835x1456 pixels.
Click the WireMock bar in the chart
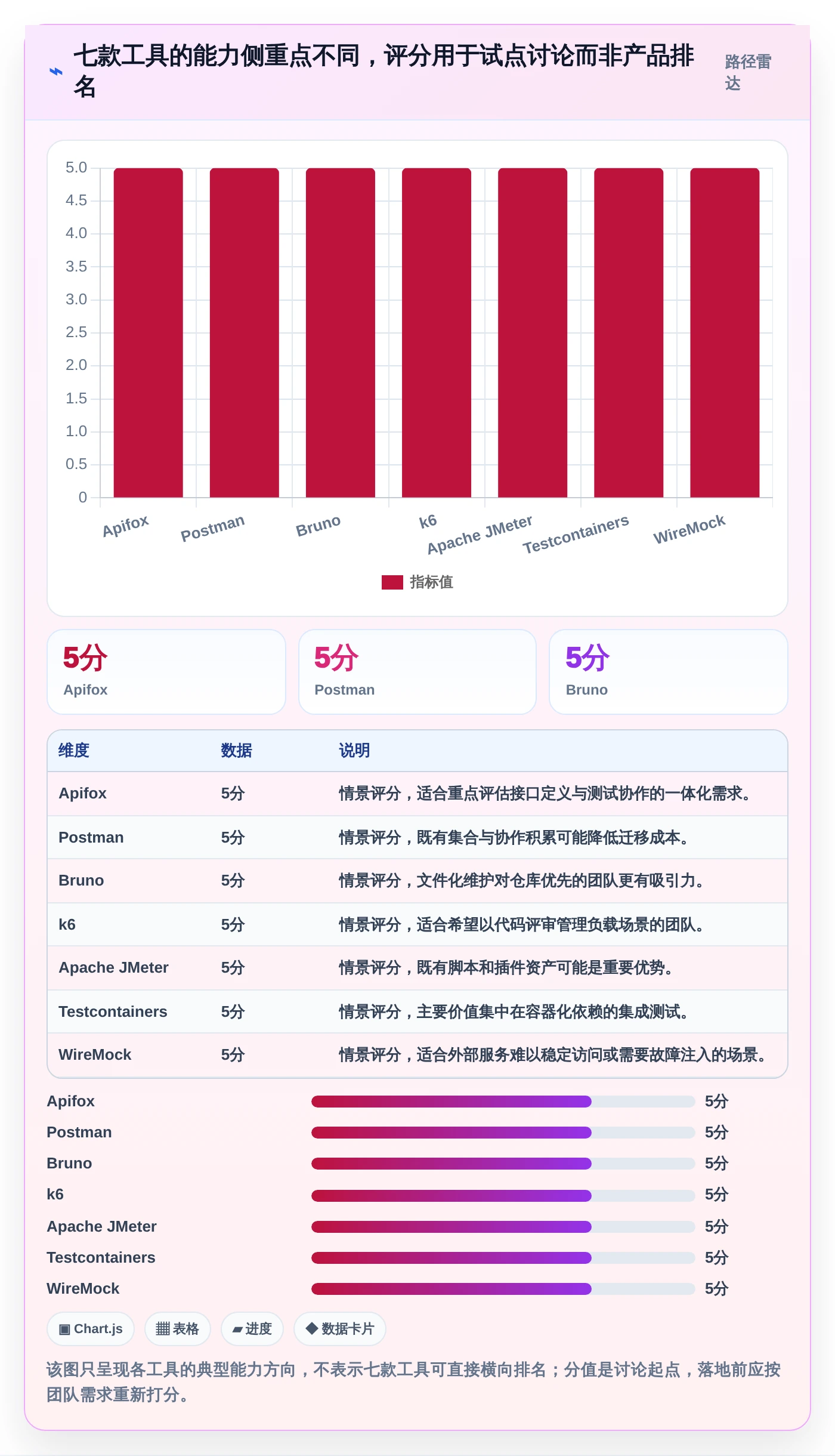click(725, 332)
